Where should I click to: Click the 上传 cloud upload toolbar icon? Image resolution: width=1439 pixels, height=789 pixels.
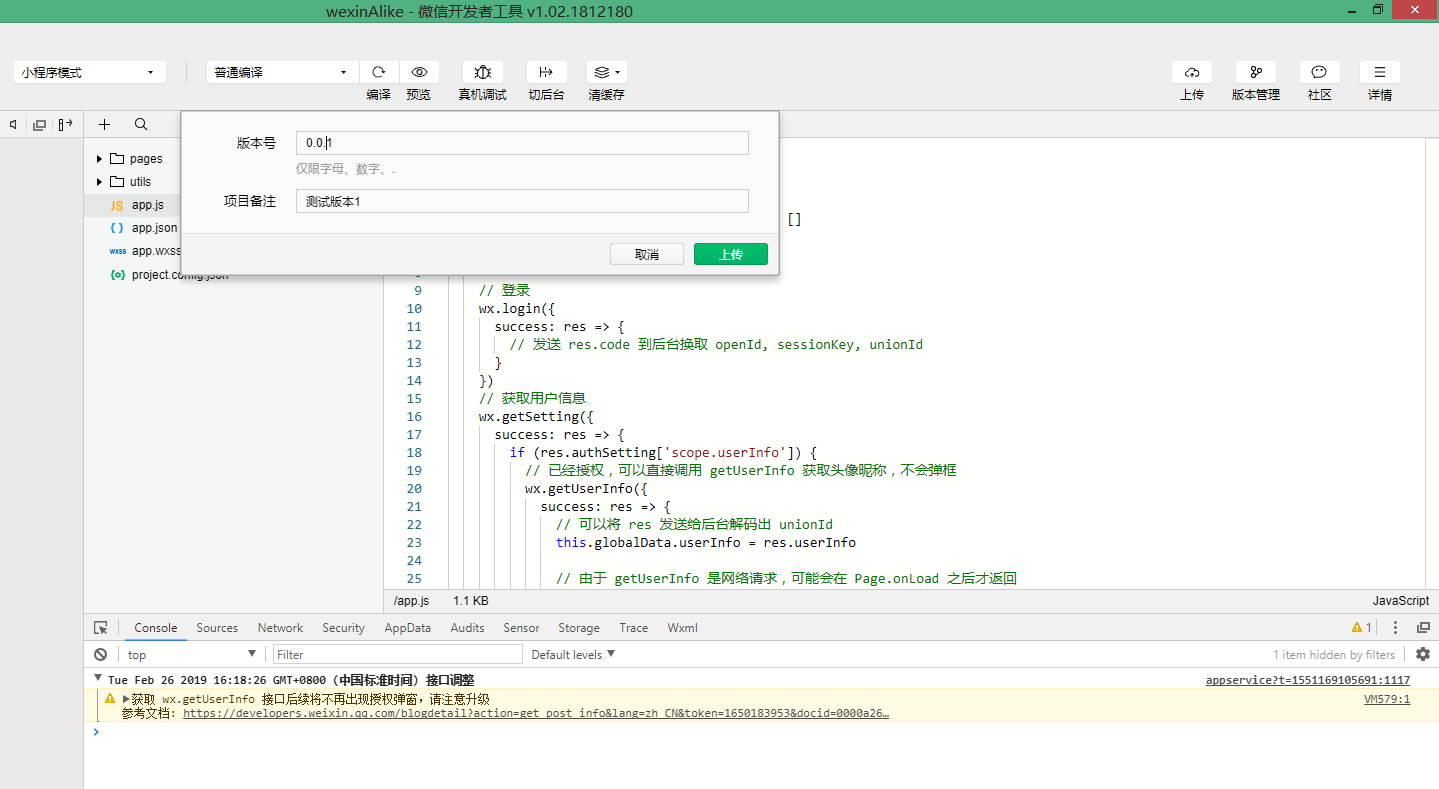[1192, 72]
